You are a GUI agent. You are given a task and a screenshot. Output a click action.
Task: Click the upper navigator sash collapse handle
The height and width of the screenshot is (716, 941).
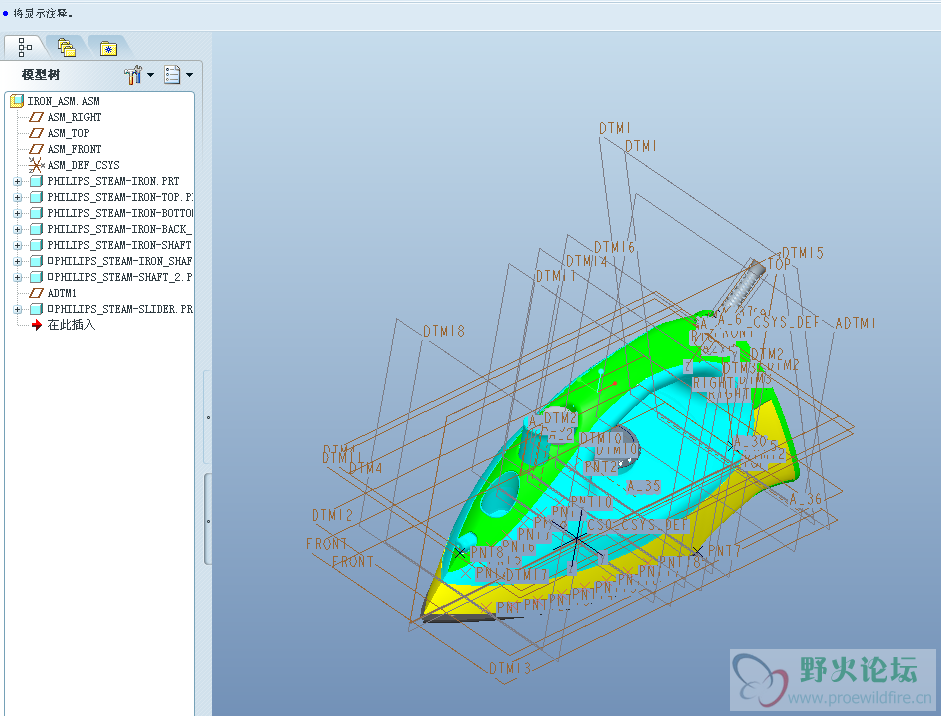208,417
